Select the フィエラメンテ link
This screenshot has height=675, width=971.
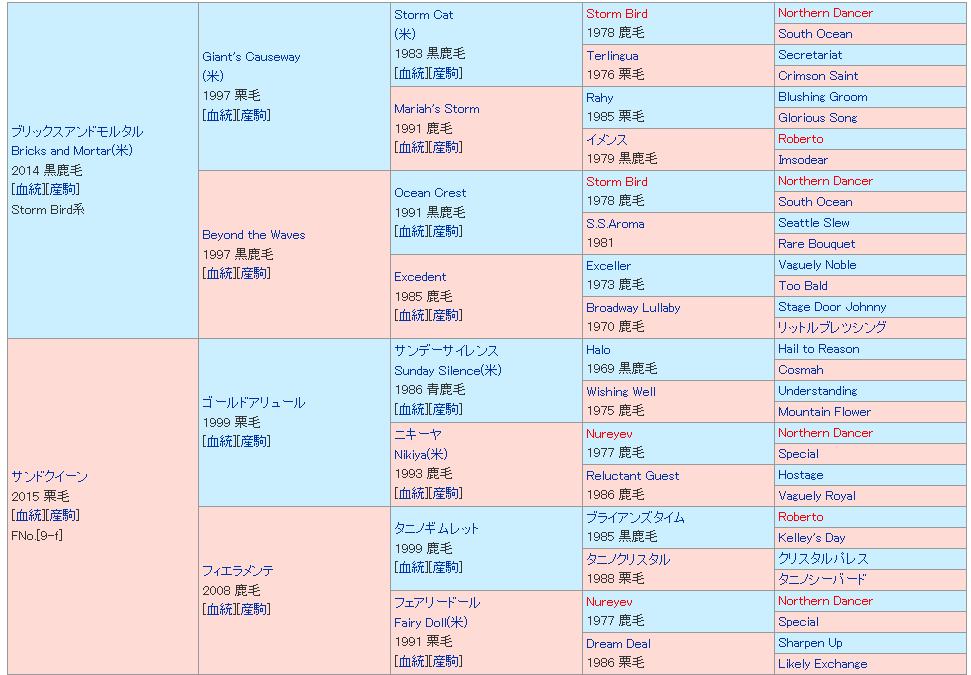pos(238,571)
